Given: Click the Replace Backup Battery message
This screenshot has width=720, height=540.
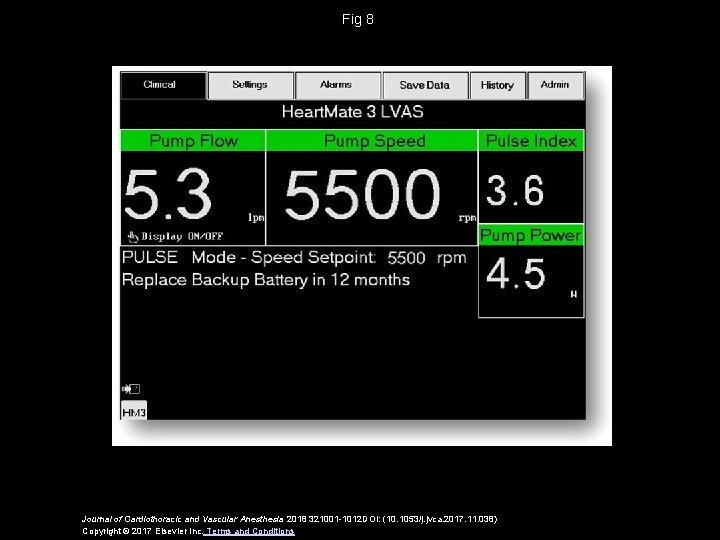Looking at the screenshot, I should point(266,280).
